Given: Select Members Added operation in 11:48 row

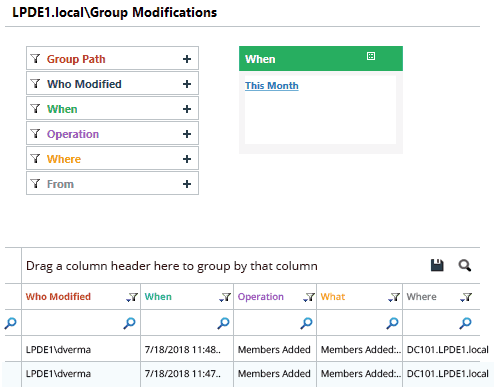Looking at the screenshot, I should pos(275,349).
